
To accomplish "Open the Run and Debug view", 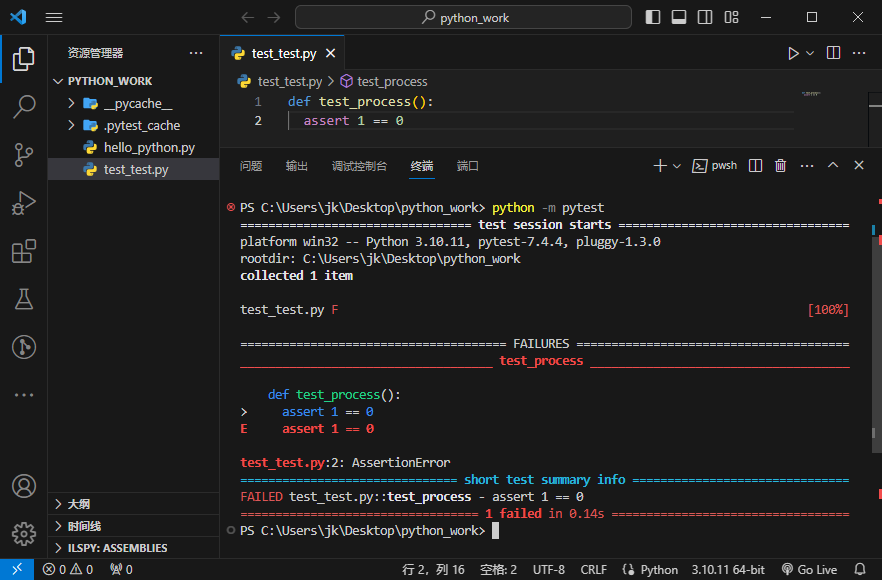I will [x=24, y=203].
